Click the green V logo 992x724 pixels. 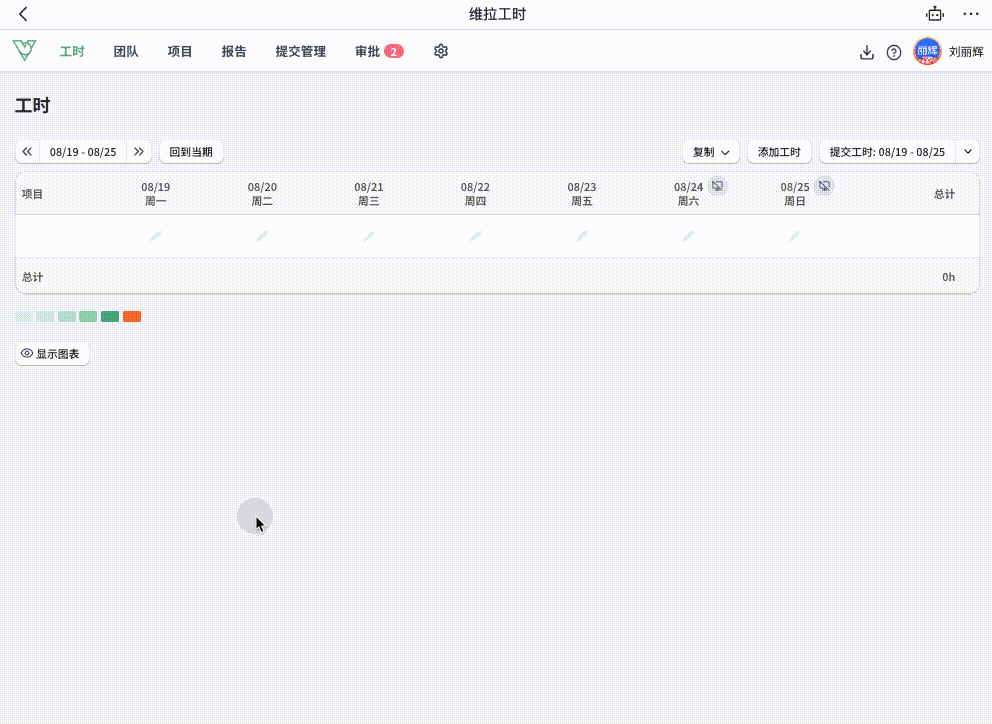[24, 50]
